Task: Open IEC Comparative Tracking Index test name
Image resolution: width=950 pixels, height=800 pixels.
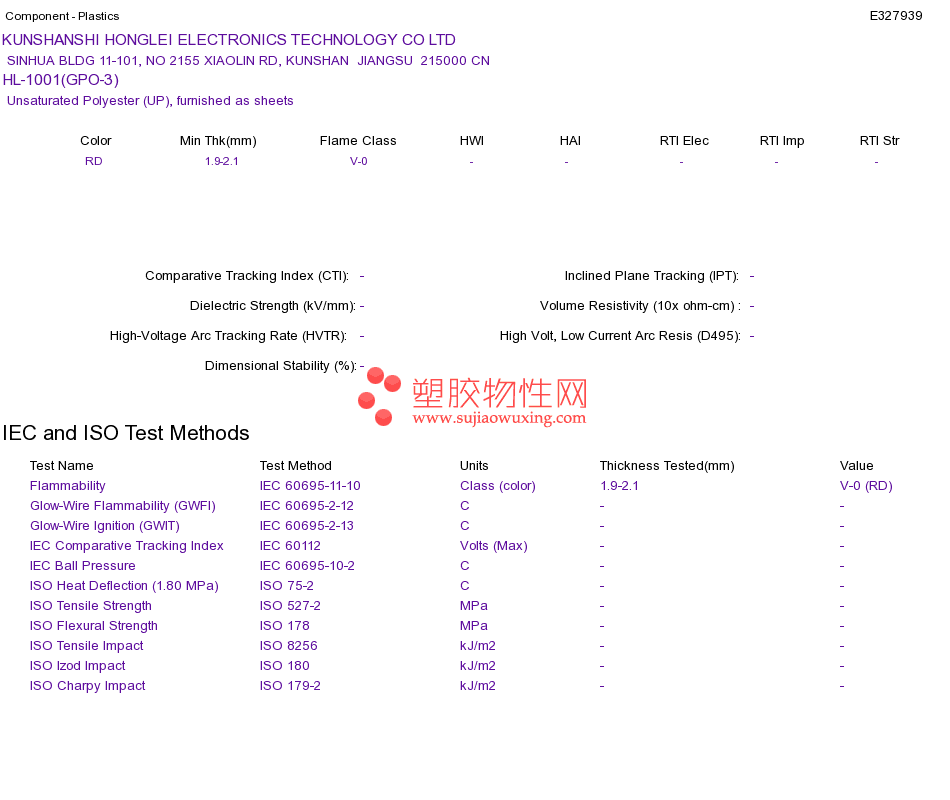Action: coord(127,545)
